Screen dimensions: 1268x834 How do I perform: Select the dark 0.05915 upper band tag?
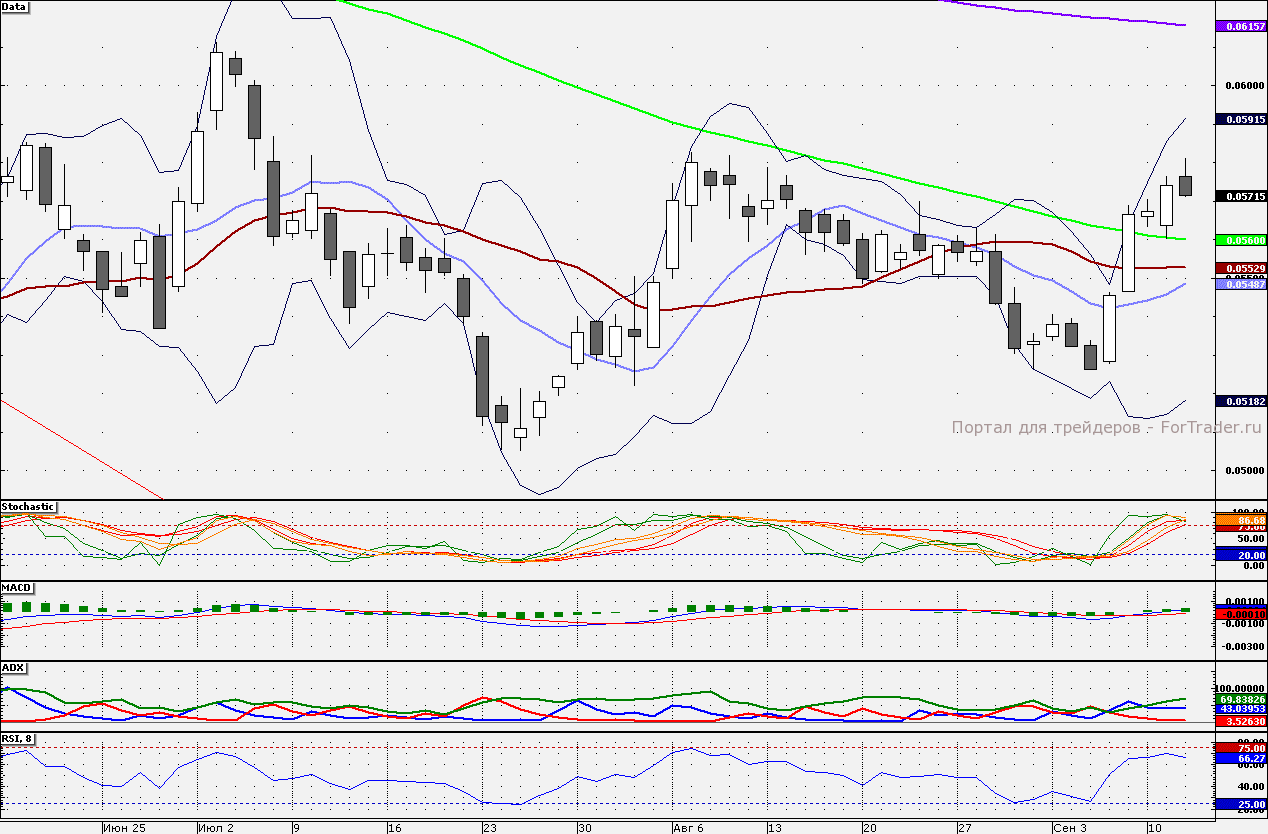click(x=1240, y=119)
